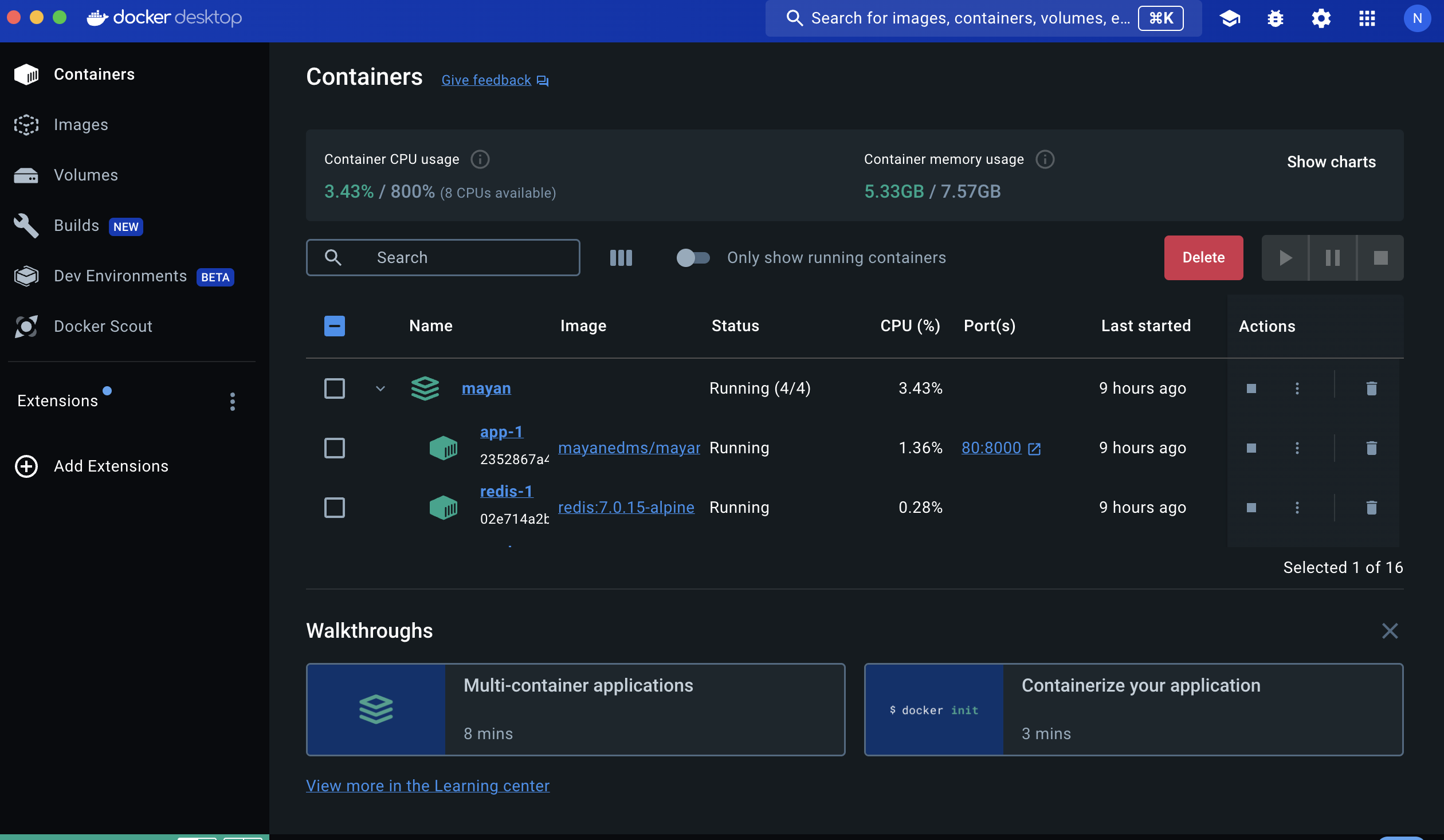The height and width of the screenshot is (840, 1444).
Task: Delete redis-1 container via trash icon
Action: click(1371, 508)
